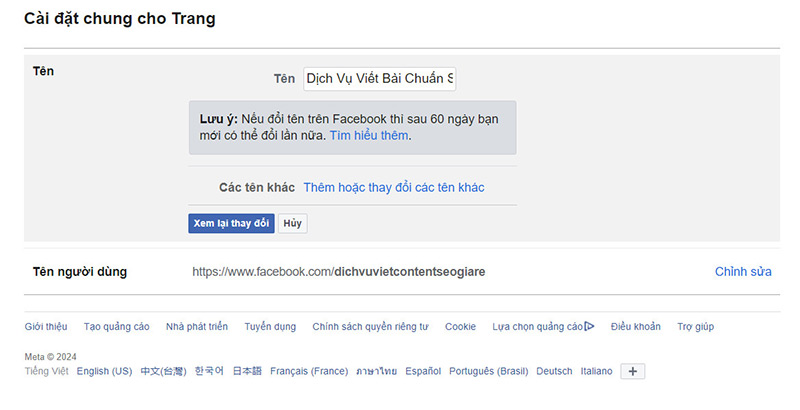The width and height of the screenshot is (800, 410).
Task: Open "Điều khoản" terms link
Action: tap(635, 326)
